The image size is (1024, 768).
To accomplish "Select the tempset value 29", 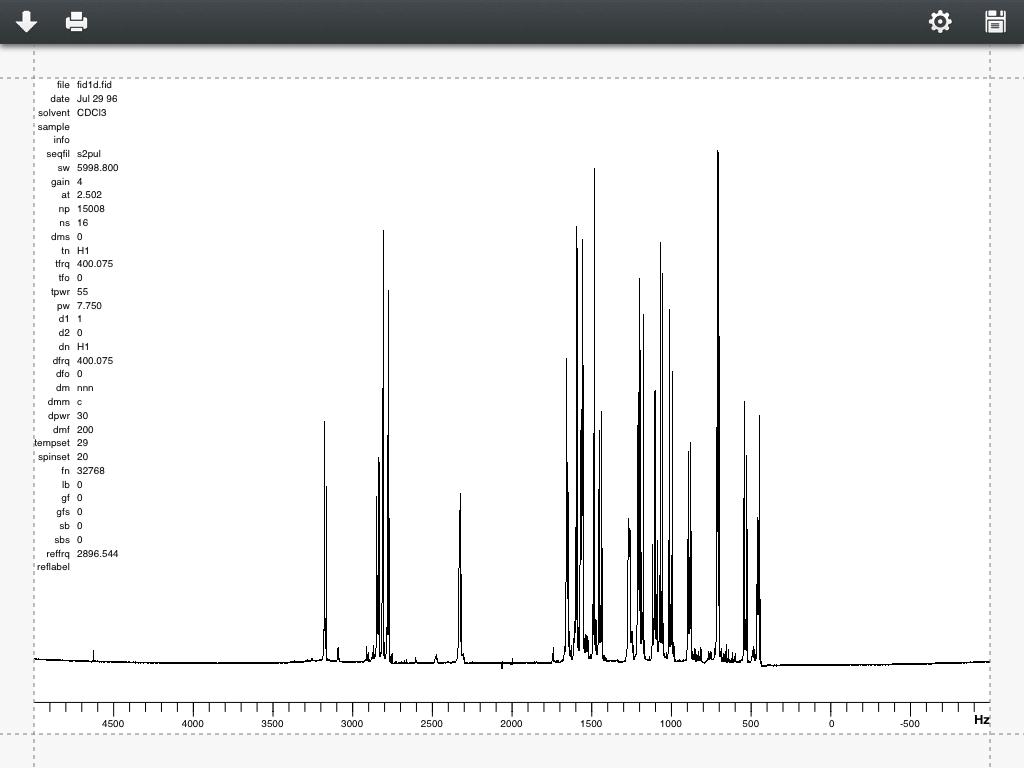I will (x=82, y=443).
